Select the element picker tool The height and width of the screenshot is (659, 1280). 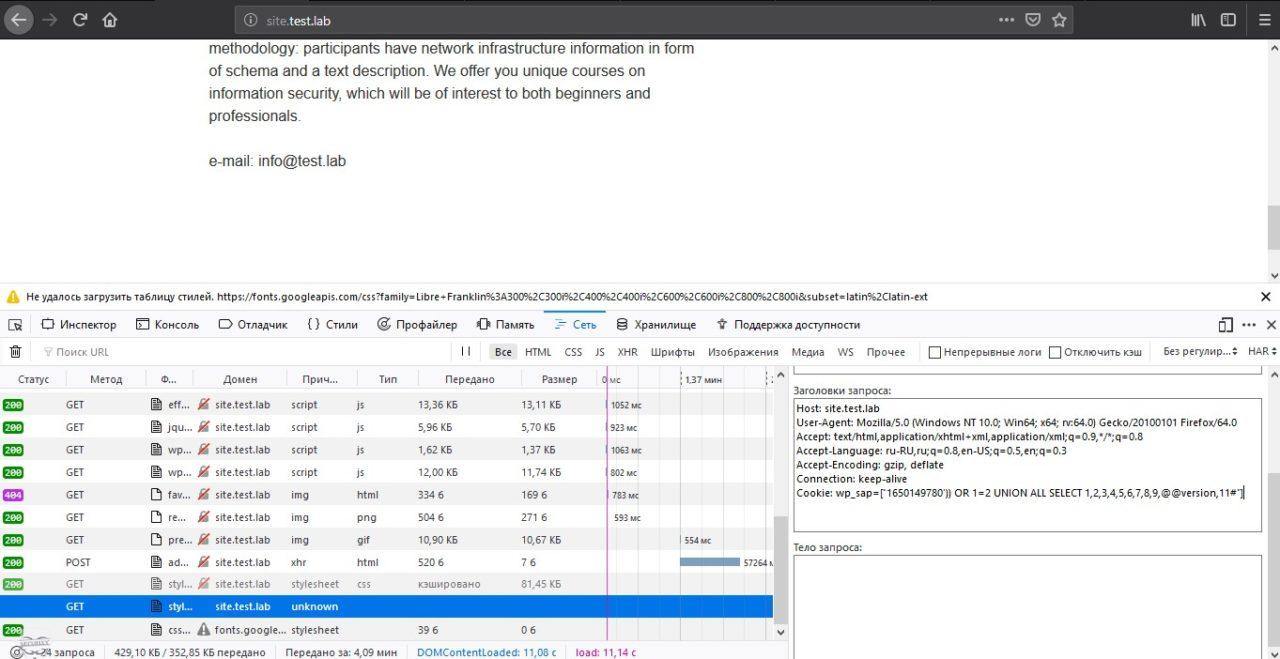(14, 324)
